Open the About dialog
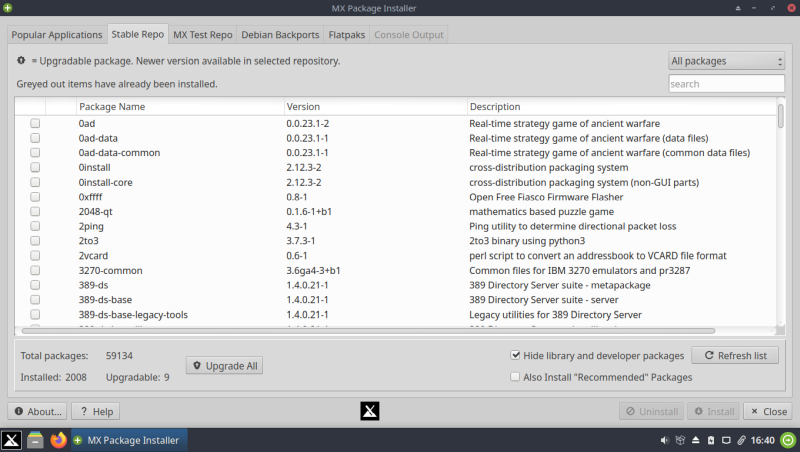 (x=37, y=411)
